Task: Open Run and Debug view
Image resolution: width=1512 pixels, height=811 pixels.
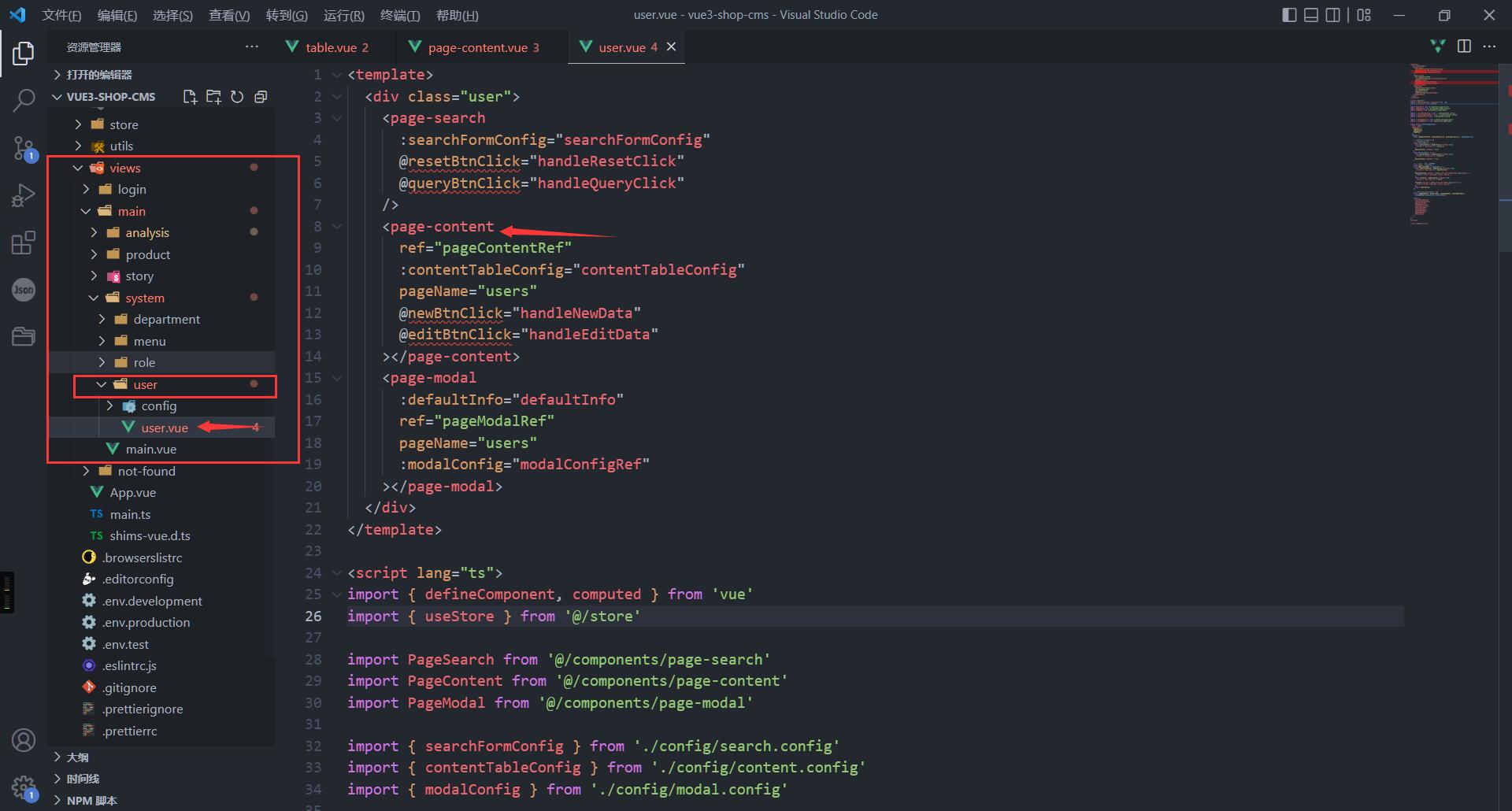Action: coord(24,195)
